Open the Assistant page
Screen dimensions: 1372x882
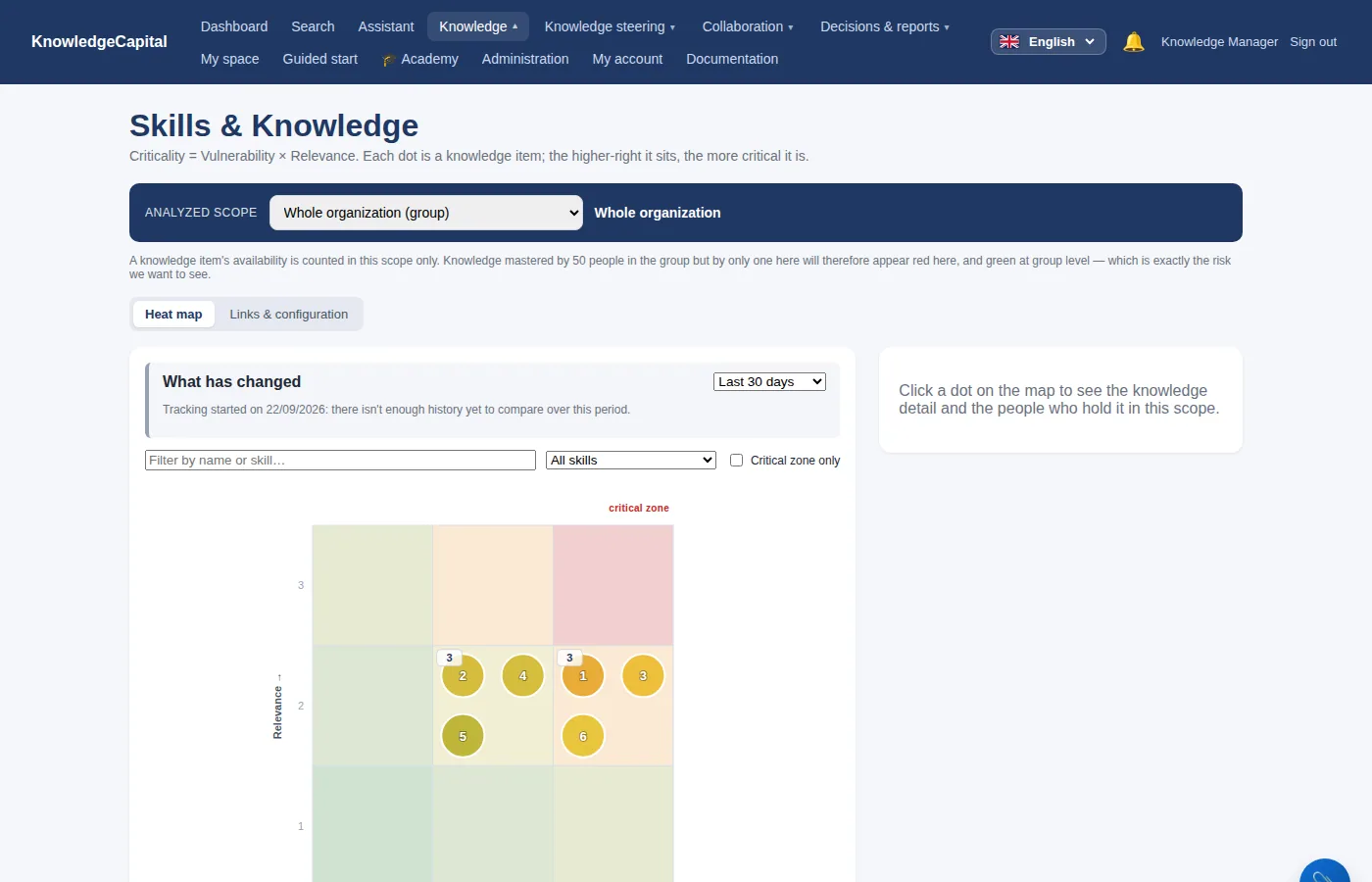(x=386, y=26)
